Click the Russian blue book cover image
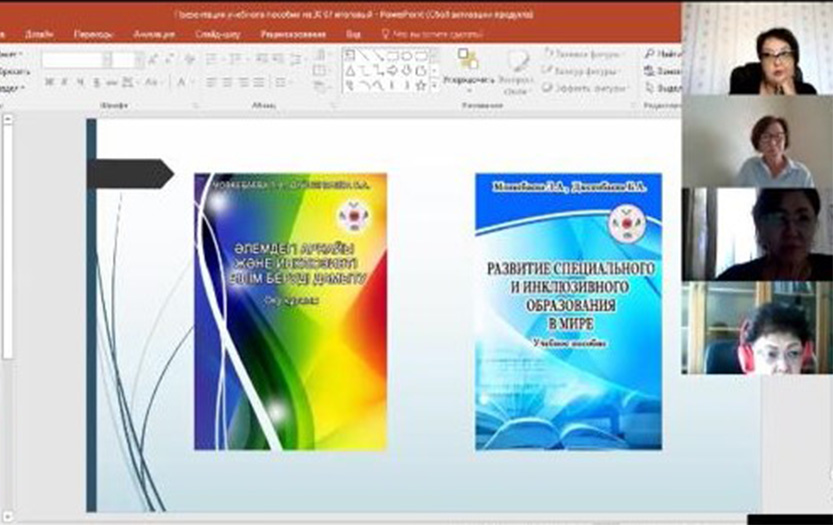The height and width of the screenshot is (525, 833). click(x=567, y=312)
